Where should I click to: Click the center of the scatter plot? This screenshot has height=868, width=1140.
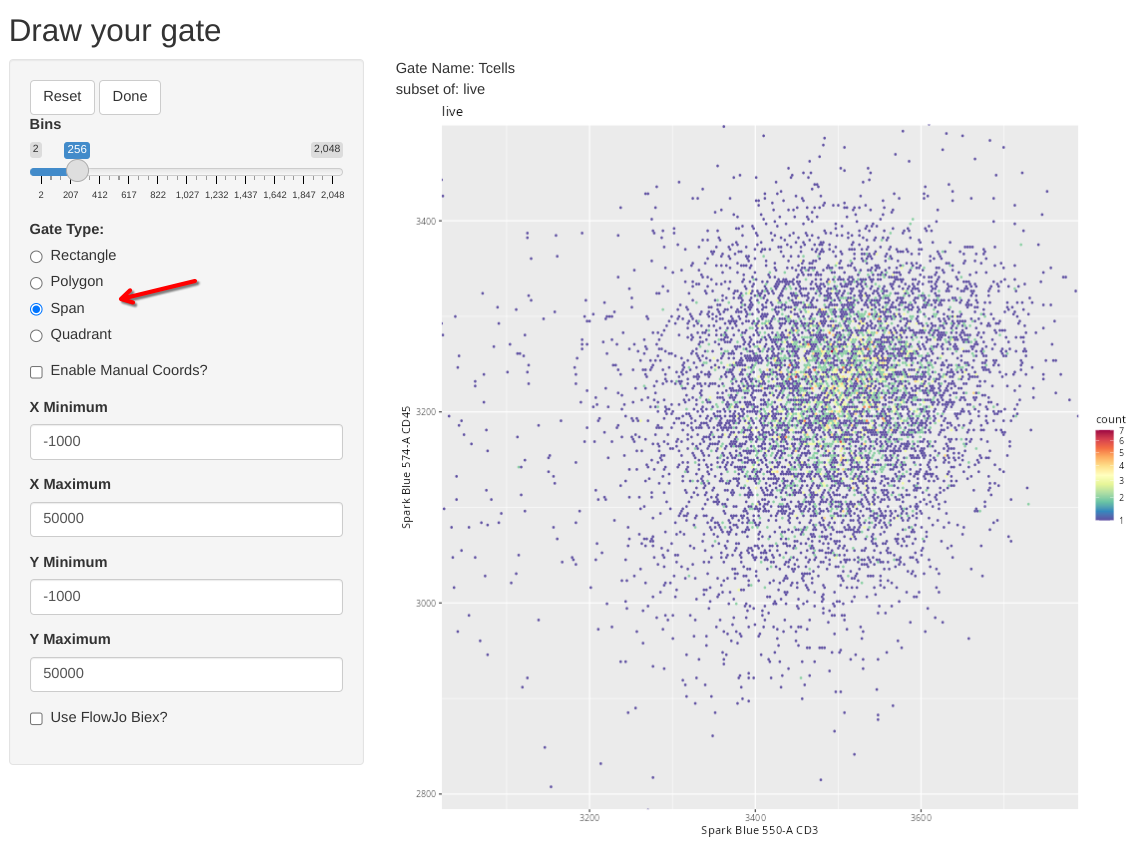tap(760, 467)
